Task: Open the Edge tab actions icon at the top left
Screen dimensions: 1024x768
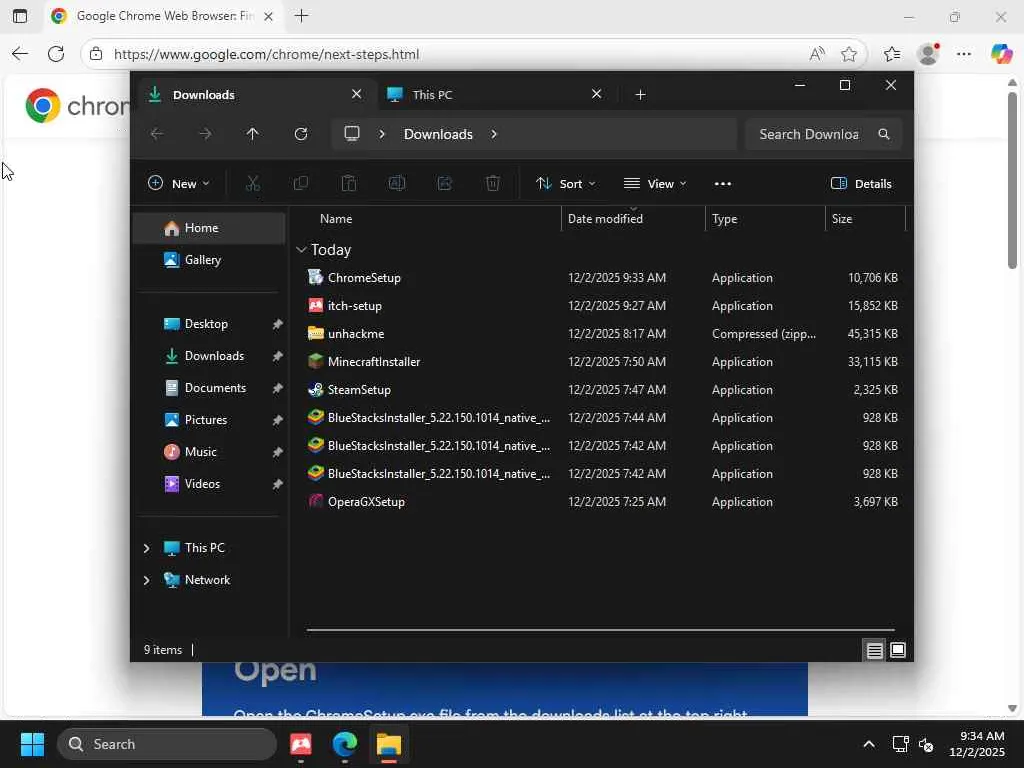Action: click(20, 16)
